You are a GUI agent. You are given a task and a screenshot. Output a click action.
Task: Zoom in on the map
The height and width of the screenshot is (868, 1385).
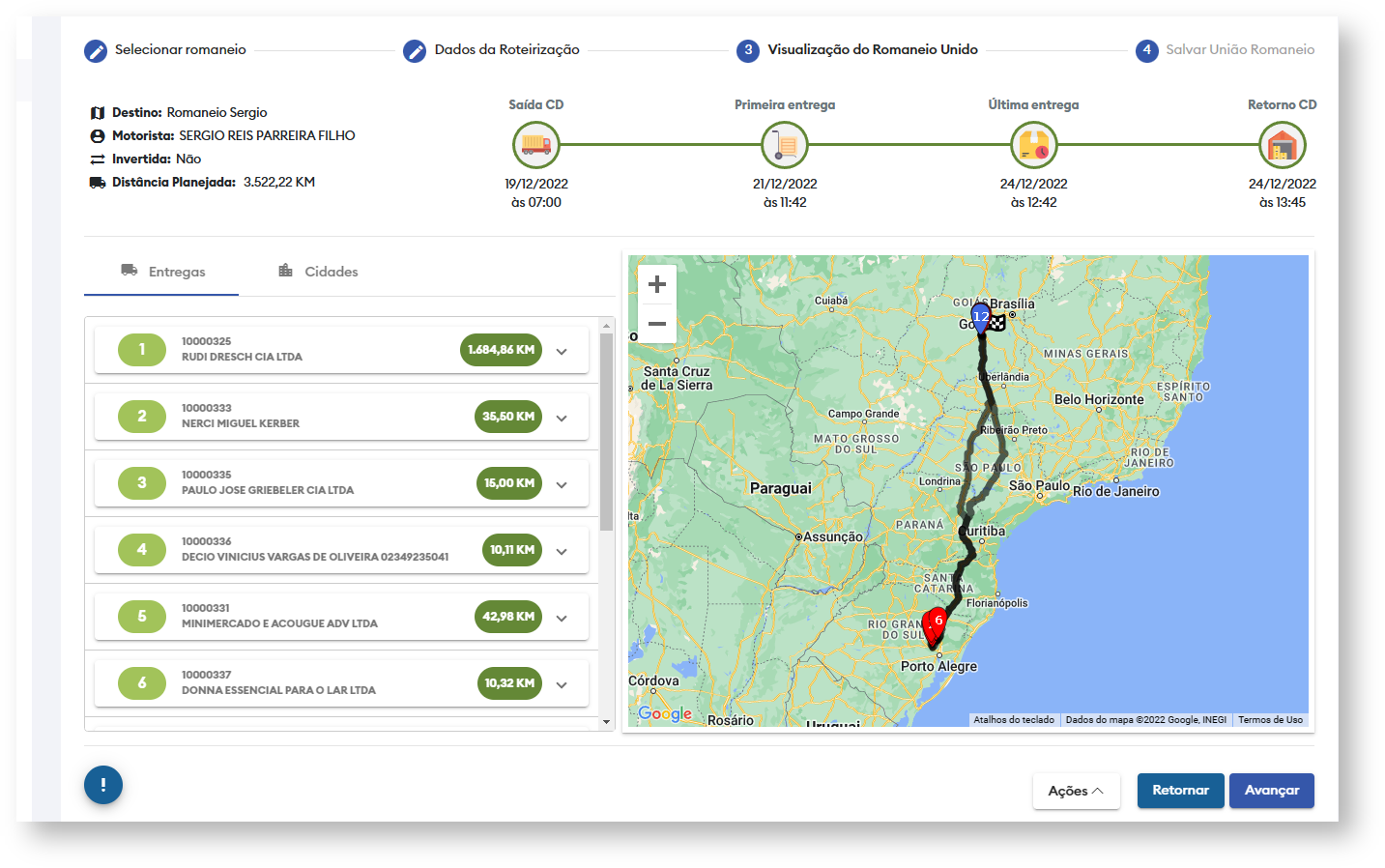click(657, 284)
